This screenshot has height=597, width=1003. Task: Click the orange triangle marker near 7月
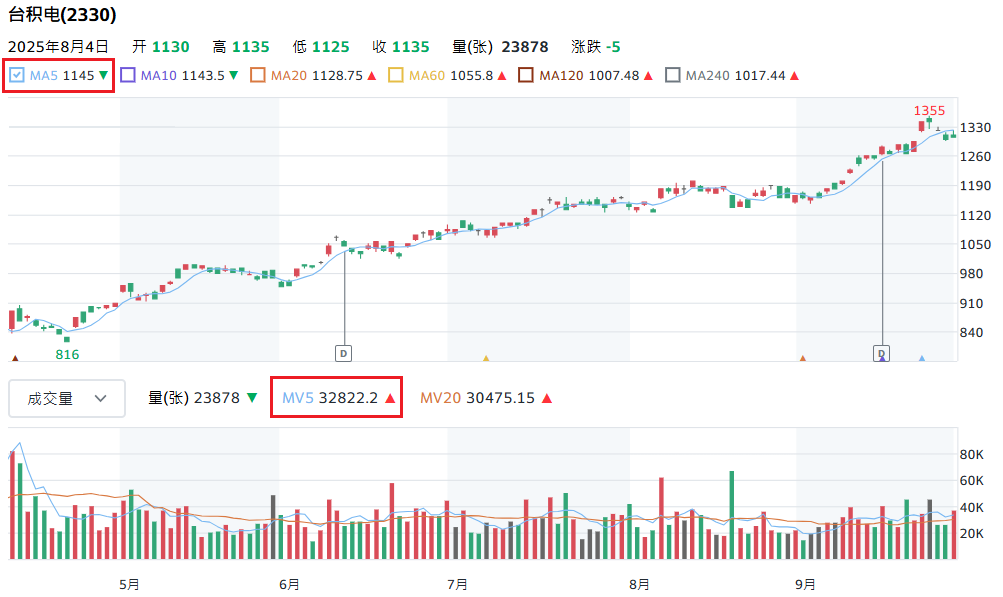click(486, 358)
